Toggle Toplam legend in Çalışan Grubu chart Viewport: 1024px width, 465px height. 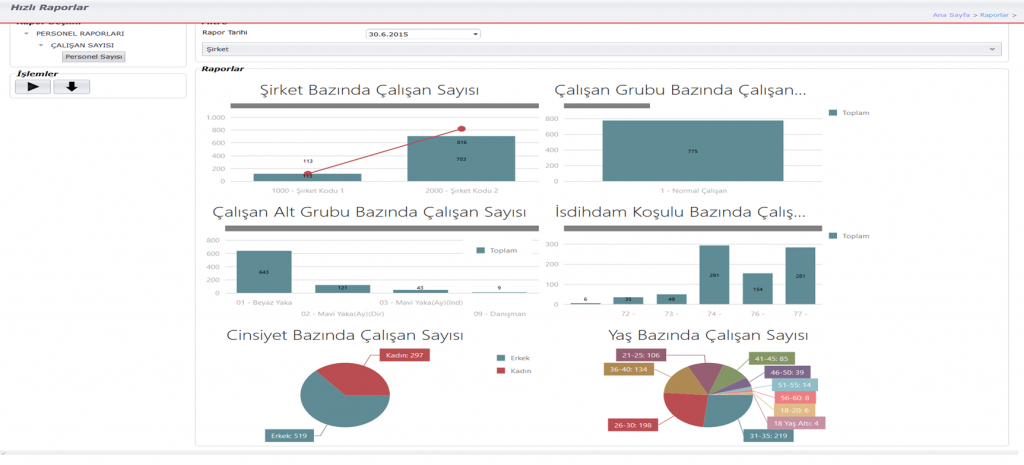(x=850, y=113)
